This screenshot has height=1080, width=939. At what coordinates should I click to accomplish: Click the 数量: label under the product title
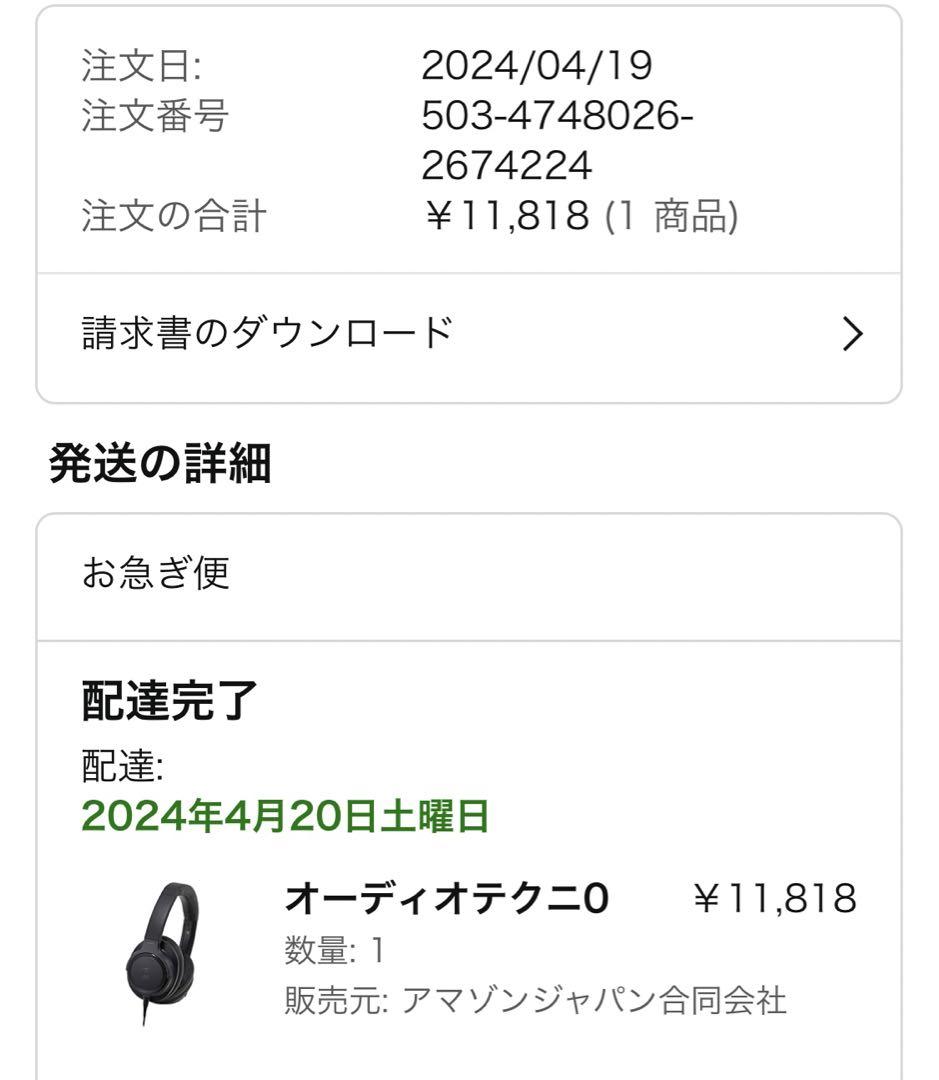[320, 951]
